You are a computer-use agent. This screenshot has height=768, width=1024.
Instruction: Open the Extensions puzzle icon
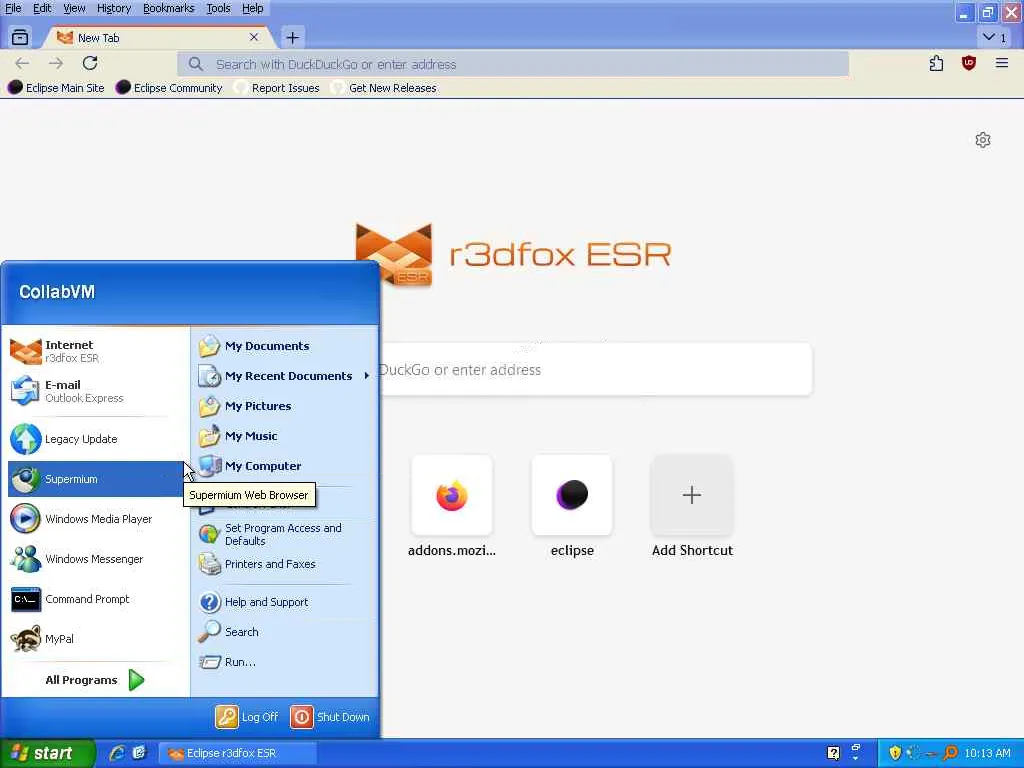(936, 63)
